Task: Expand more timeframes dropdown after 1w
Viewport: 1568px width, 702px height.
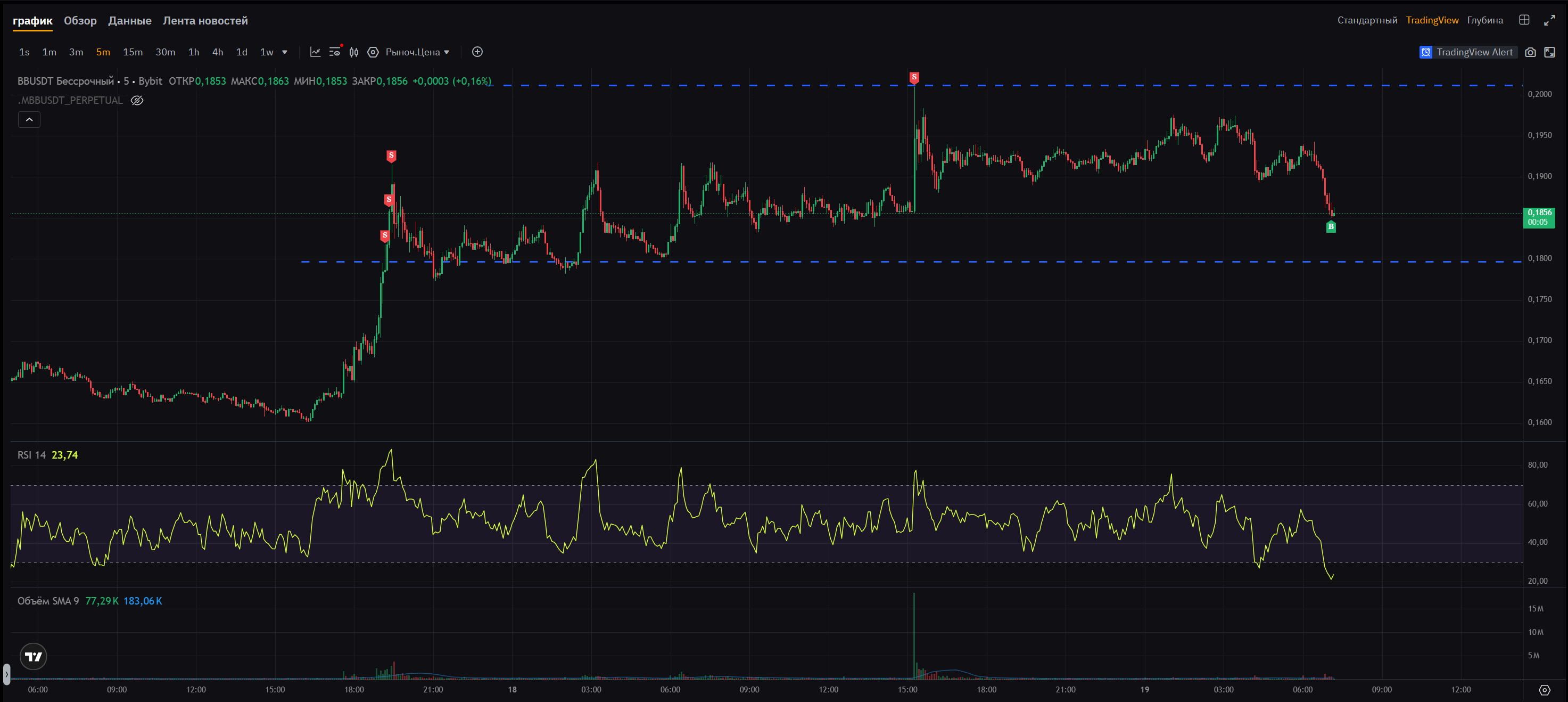Action: [x=284, y=52]
